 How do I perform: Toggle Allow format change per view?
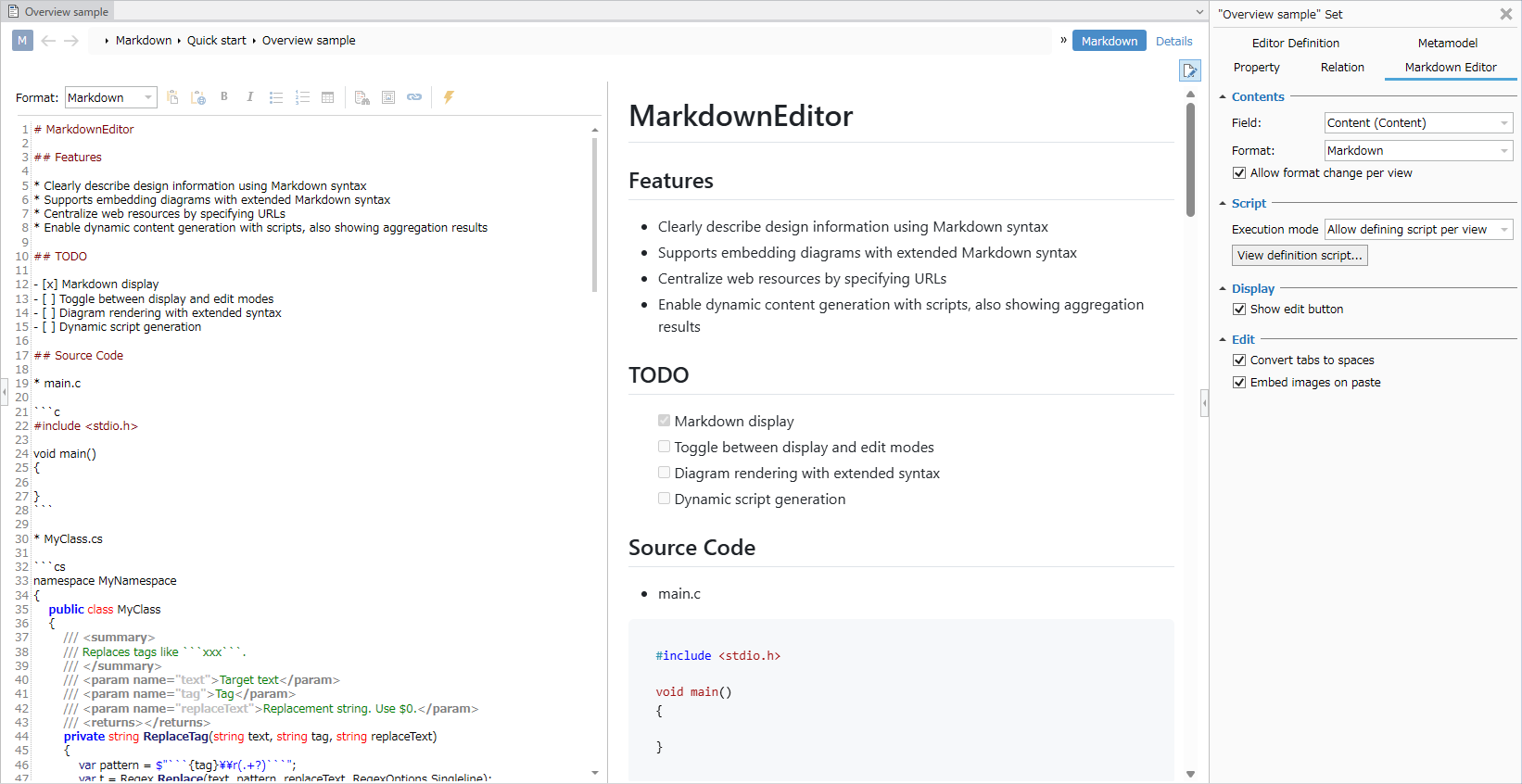tap(1238, 173)
